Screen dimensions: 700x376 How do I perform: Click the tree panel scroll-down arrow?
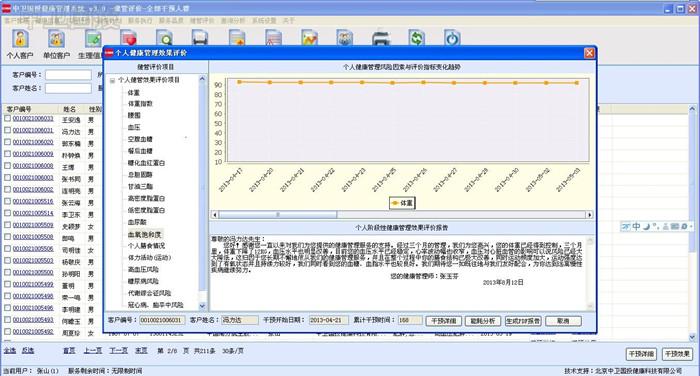202,306
